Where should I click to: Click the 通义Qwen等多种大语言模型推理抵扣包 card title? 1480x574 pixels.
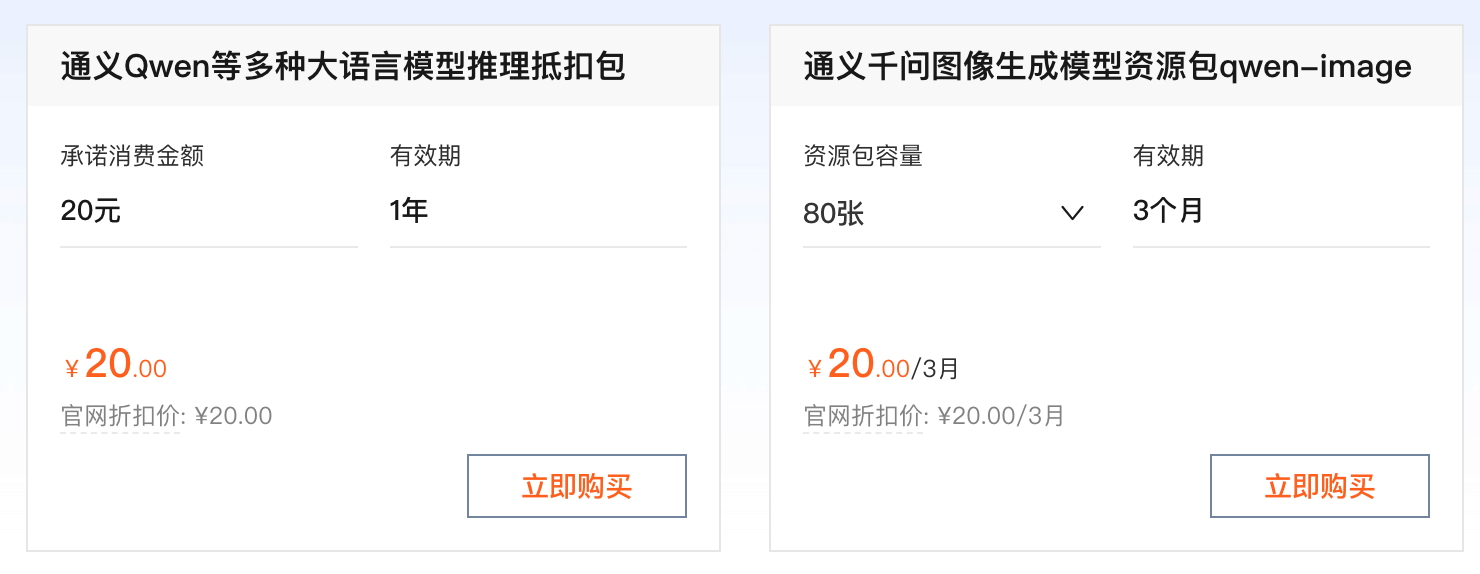(x=342, y=67)
